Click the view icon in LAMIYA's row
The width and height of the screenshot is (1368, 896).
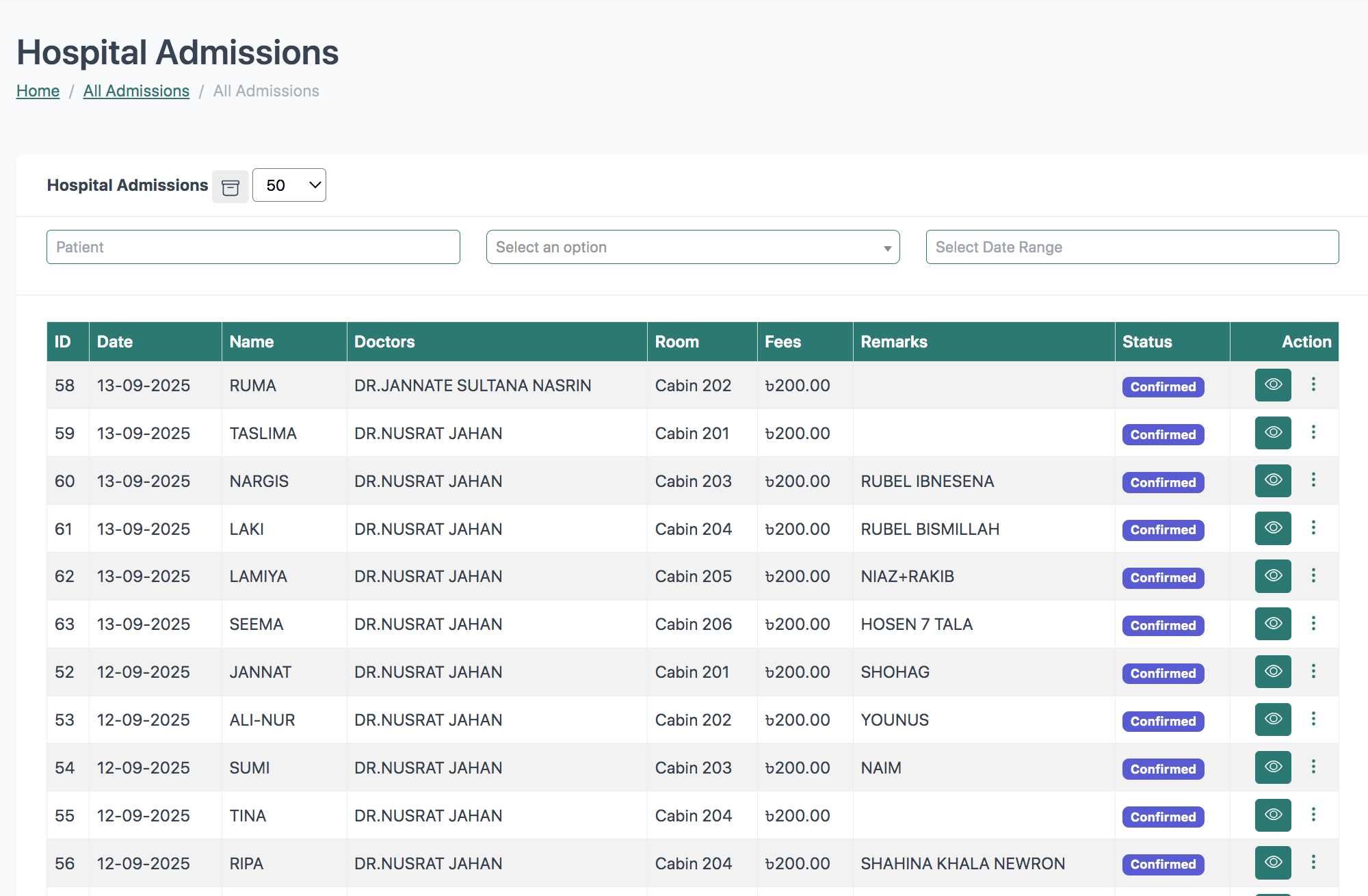(x=1272, y=576)
